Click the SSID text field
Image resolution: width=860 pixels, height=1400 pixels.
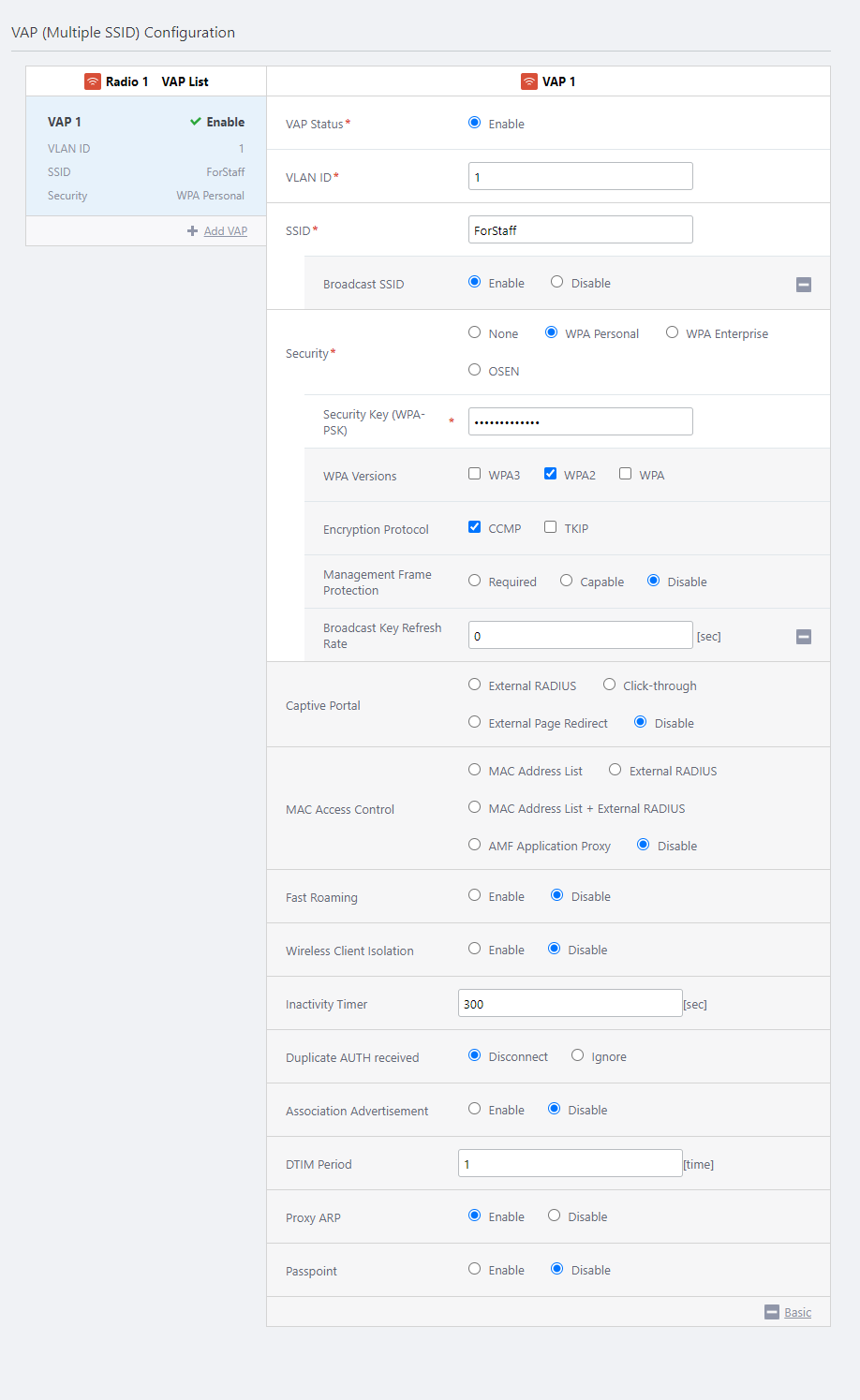pyautogui.click(x=581, y=229)
